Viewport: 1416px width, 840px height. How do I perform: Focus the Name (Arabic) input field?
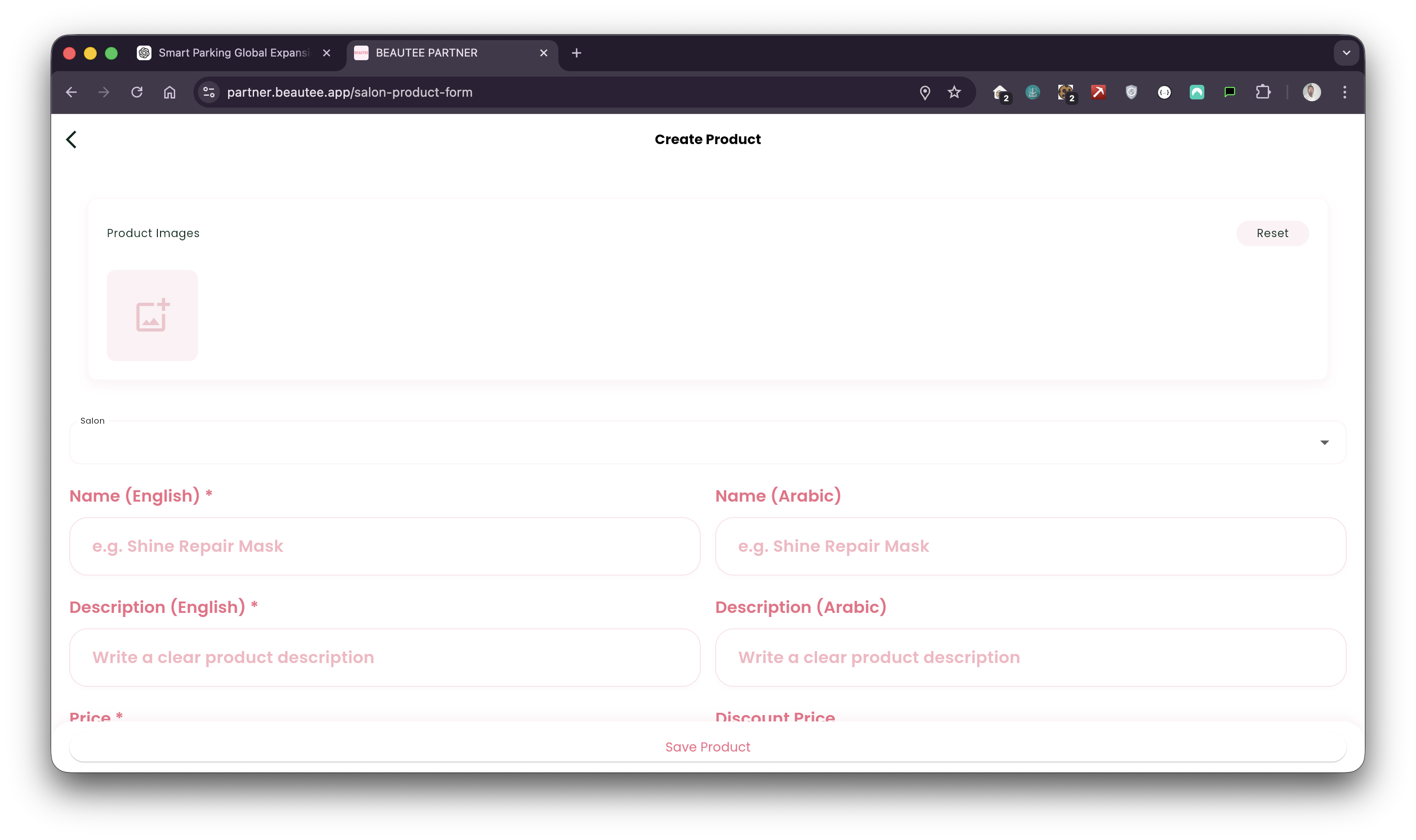[x=1031, y=546]
